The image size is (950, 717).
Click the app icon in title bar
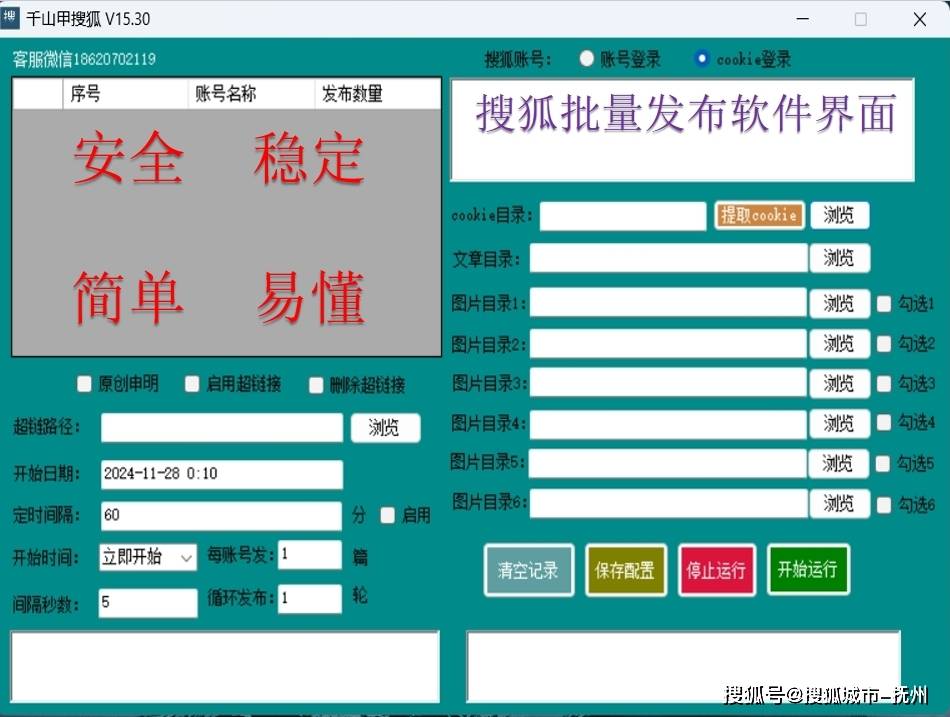click(x=10, y=17)
